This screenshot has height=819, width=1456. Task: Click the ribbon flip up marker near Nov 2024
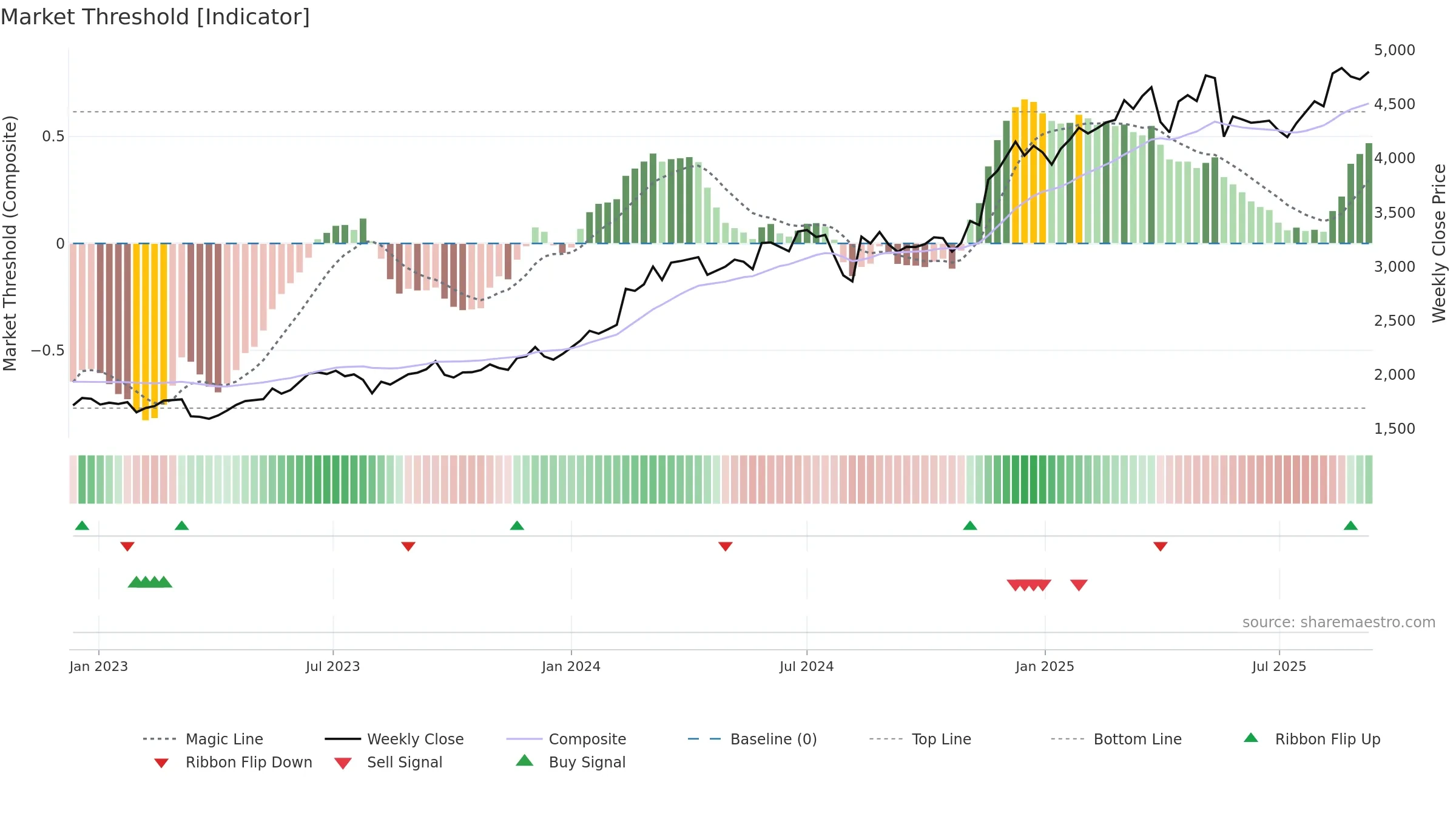pyautogui.click(x=970, y=525)
